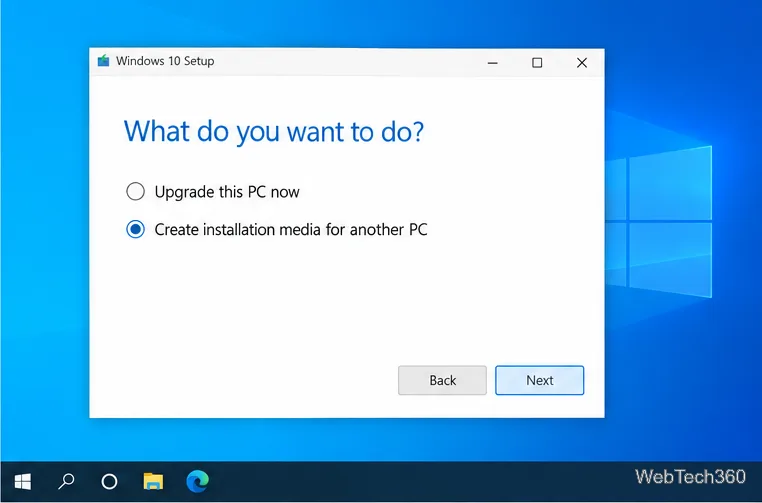Viewport: 762px width, 503px height.
Task: Click the 'What do you want to do?' heading
Action: click(x=274, y=131)
